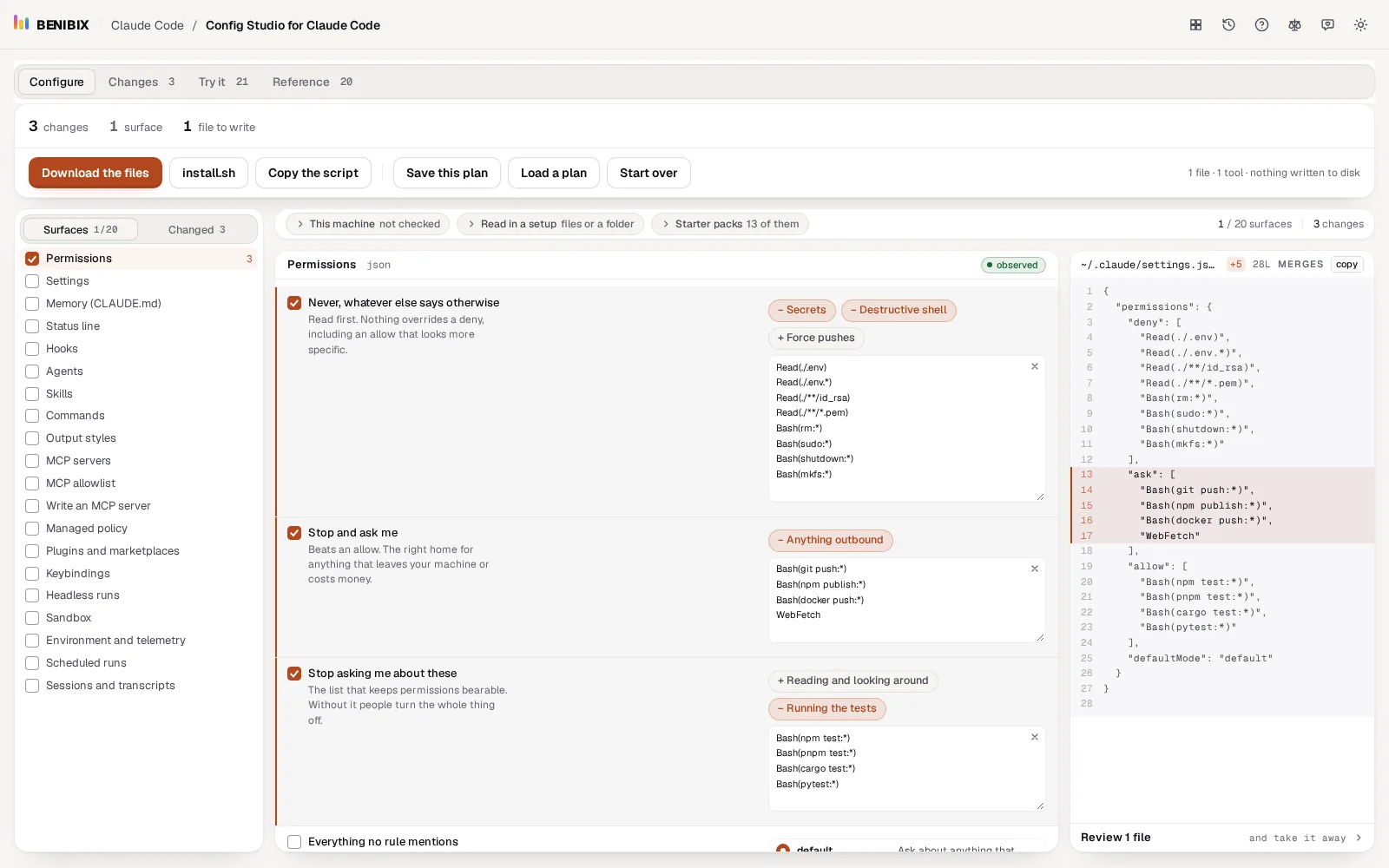This screenshot has width=1389, height=868.
Task: Remove the Secrets preset chip
Action: click(x=802, y=310)
